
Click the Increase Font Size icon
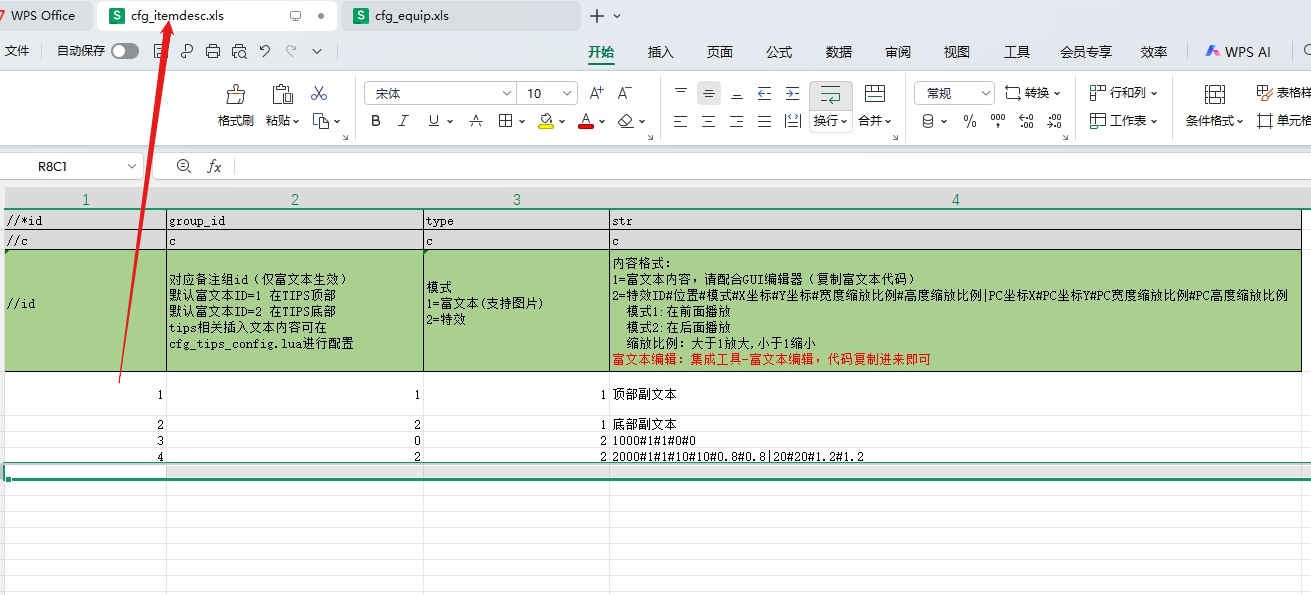click(x=596, y=92)
